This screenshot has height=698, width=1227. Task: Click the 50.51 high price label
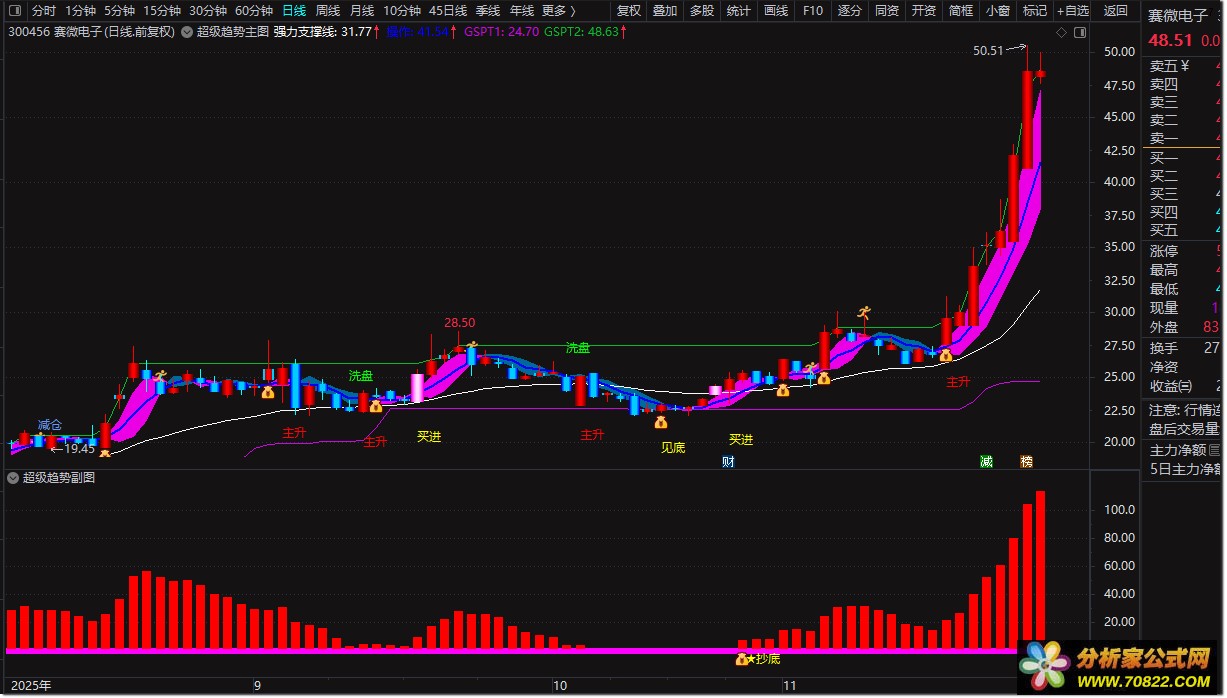[x=988, y=50]
